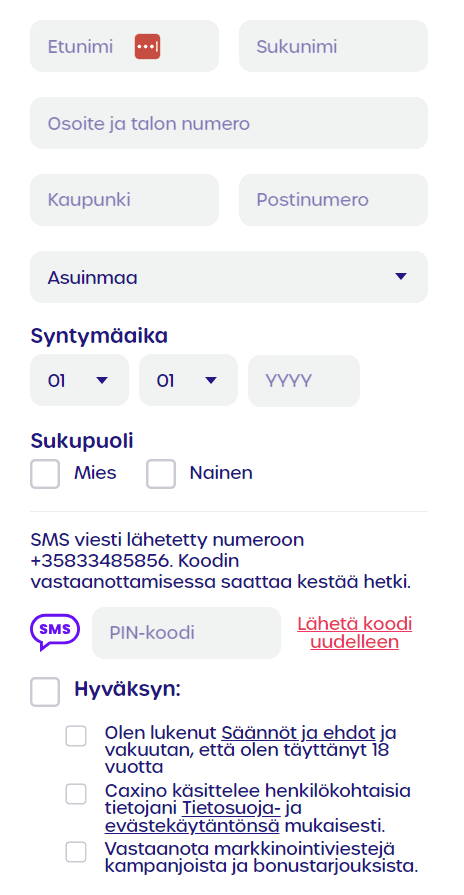Click into the Postinumero field
The height and width of the screenshot is (895, 464).
click(x=333, y=200)
